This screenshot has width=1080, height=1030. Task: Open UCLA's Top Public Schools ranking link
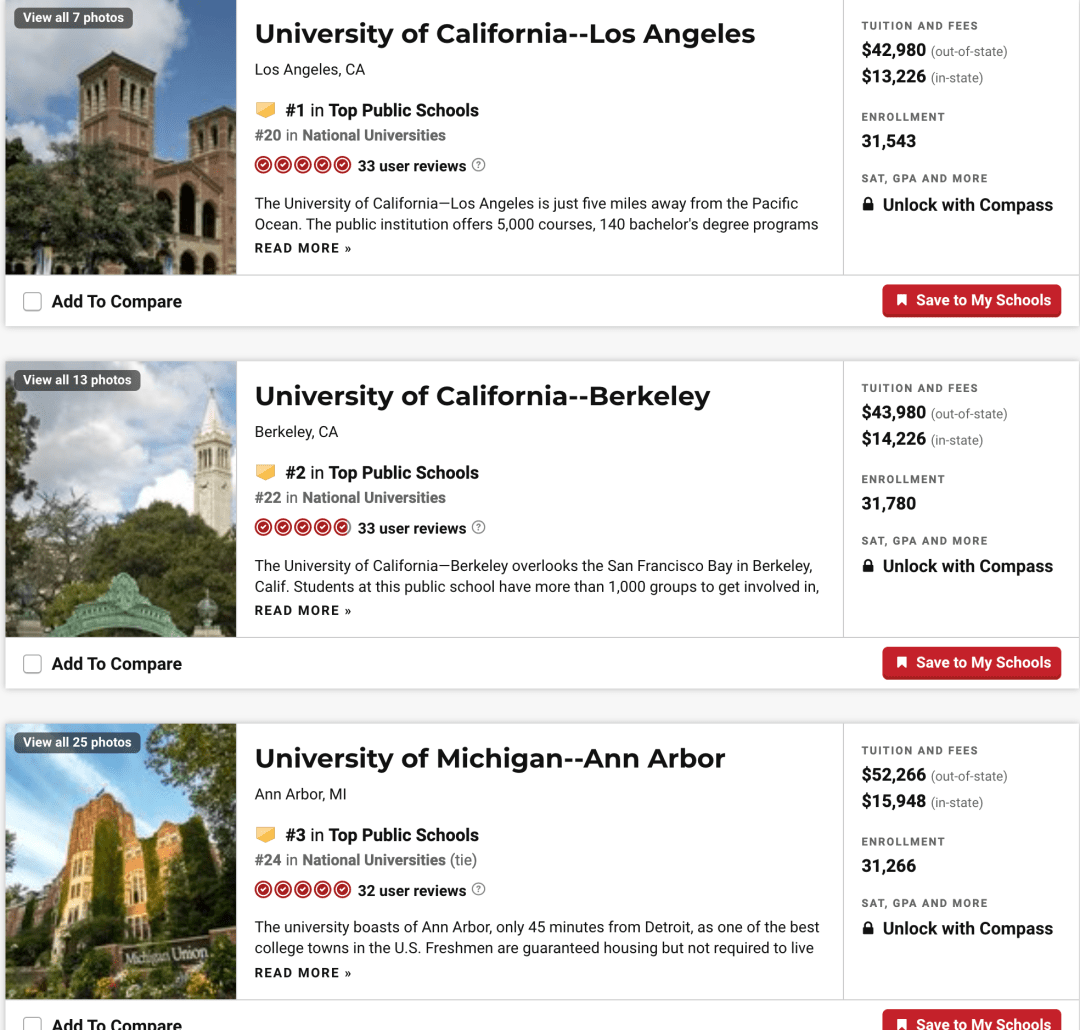coord(403,110)
